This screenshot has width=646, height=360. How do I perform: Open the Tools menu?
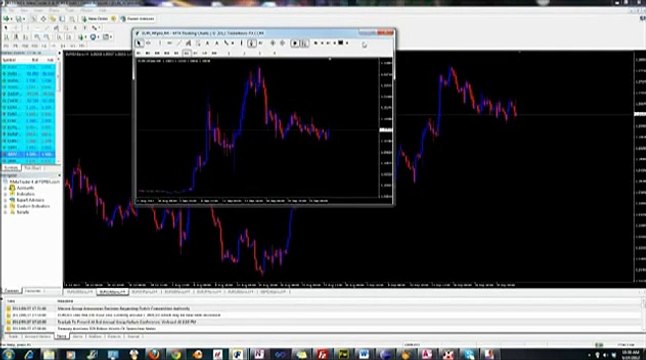coord(70,10)
